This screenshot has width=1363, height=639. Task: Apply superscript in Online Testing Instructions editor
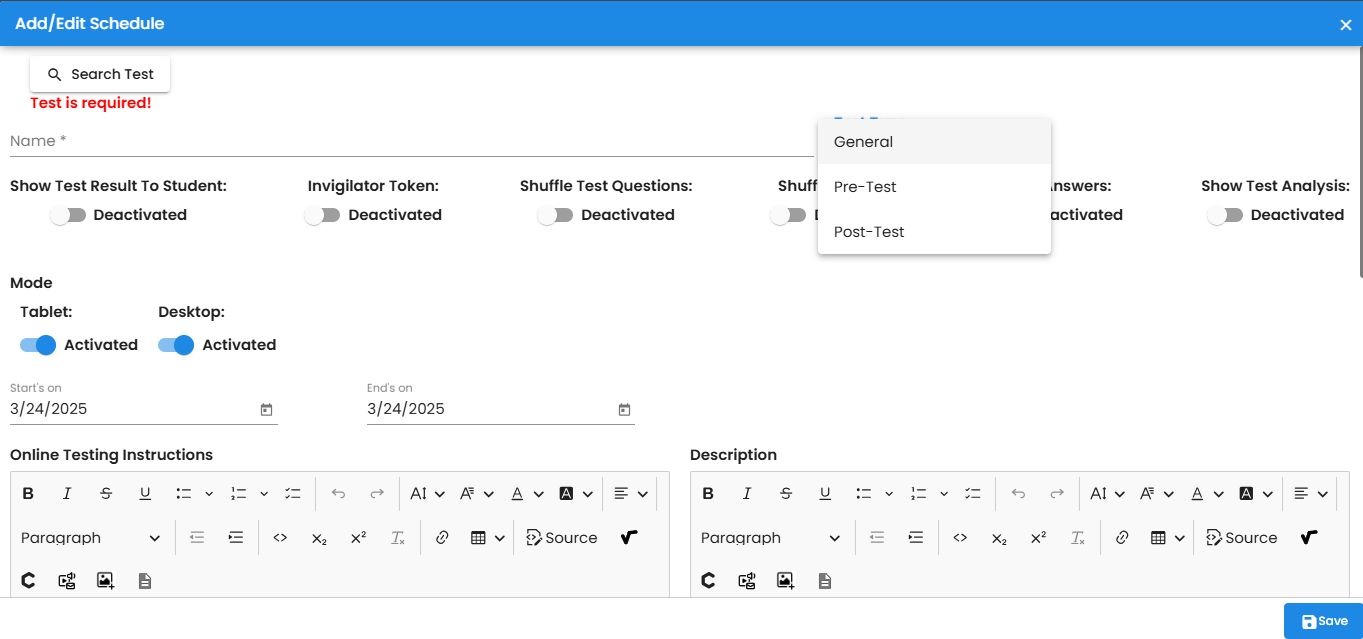(358, 538)
